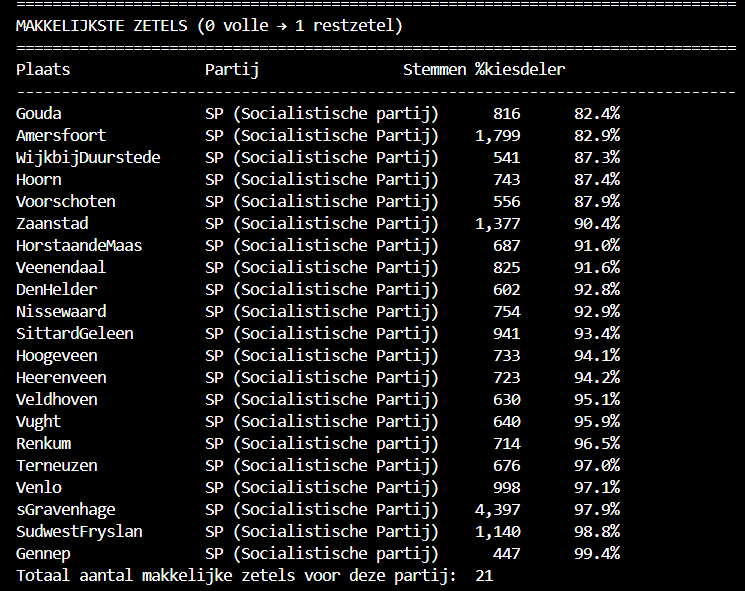This screenshot has width=745, height=591.
Task: Click the place name 'SudwestFryslan'
Action: (79, 532)
